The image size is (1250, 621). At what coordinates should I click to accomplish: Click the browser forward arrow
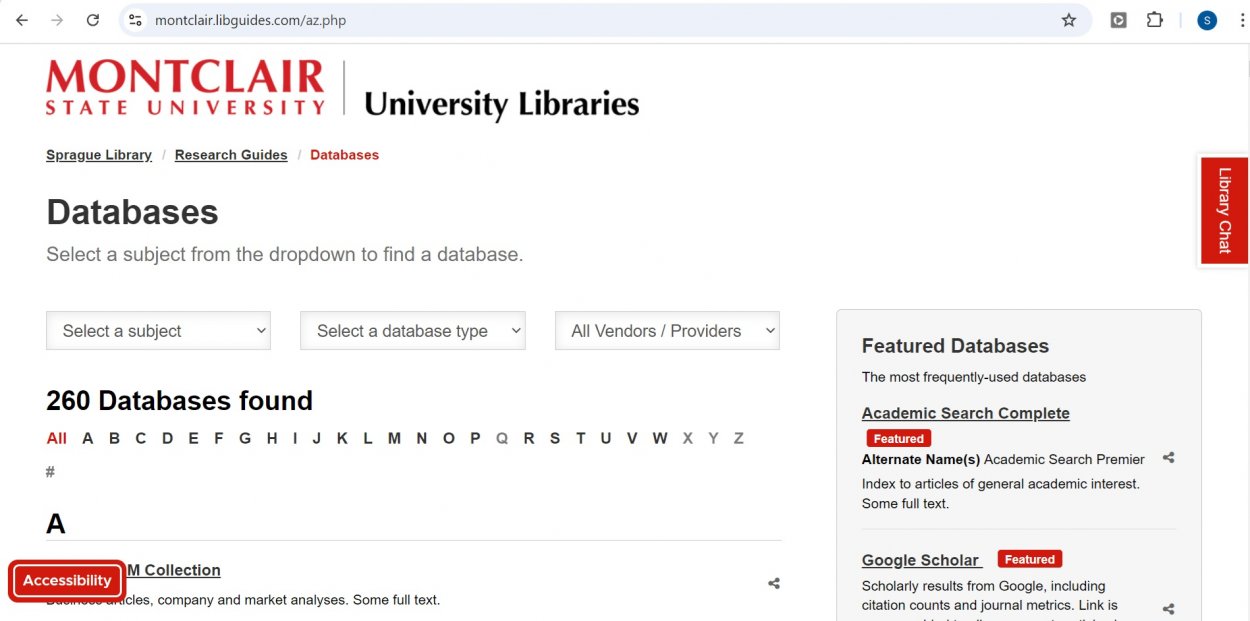point(57,19)
